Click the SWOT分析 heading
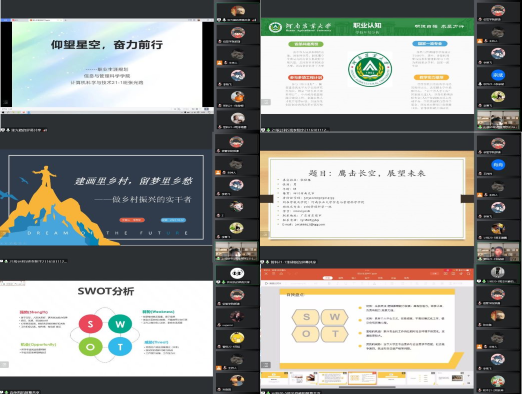Screen dimensions: 522x394 (106, 291)
